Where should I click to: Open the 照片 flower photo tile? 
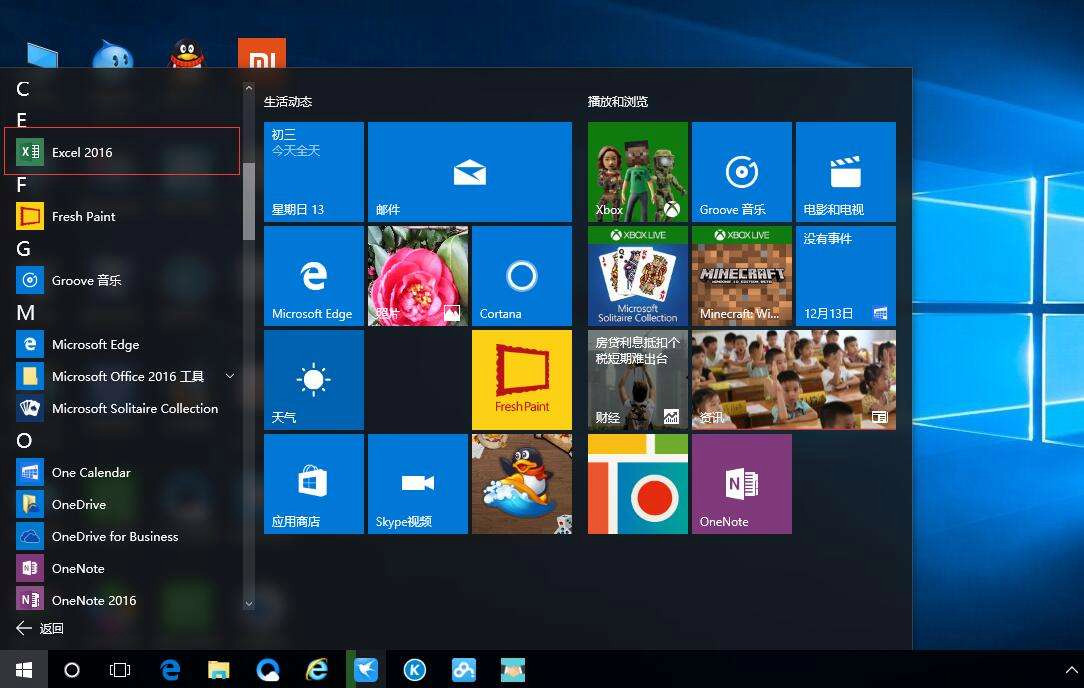pos(417,276)
